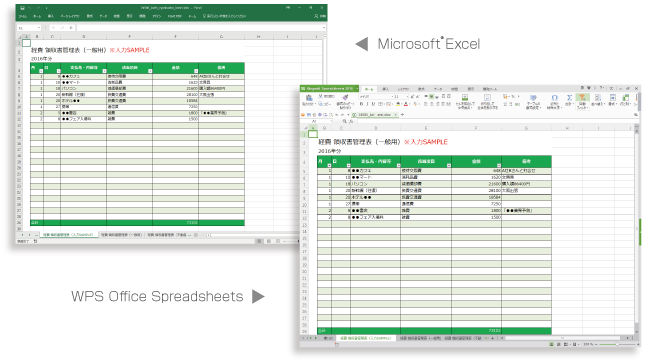646x364 pixels.
Task: Open Foxit PDF tab in Microsoft Excel
Action: tap(174, 16)
